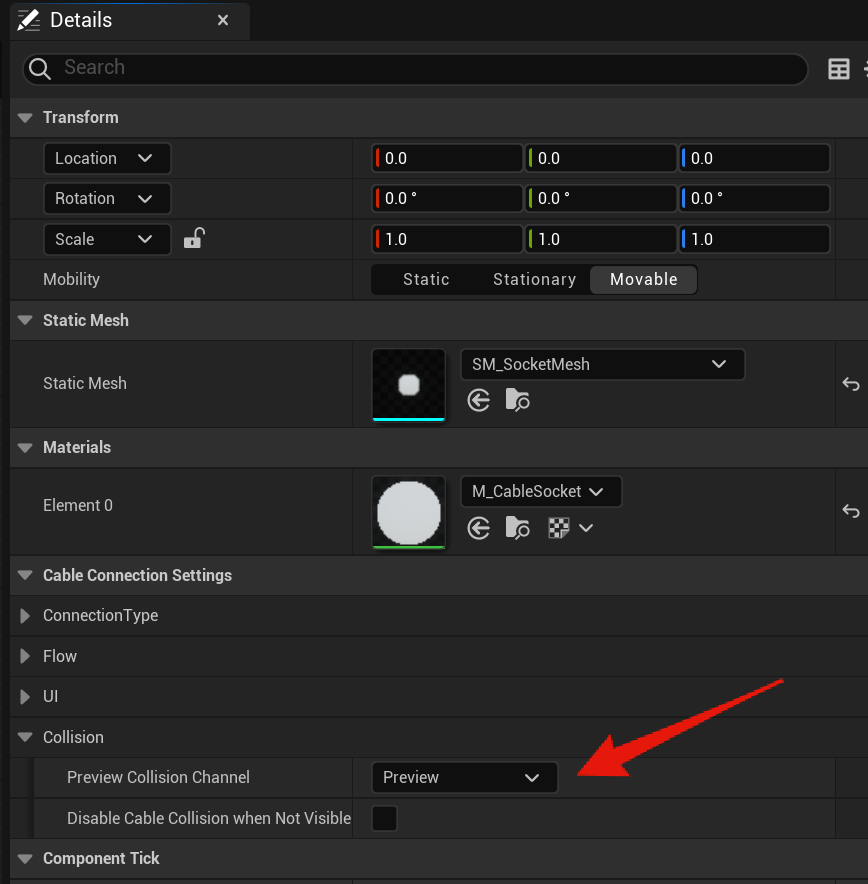
Task: Click the M_CableSocket material thumbnail
Action: [408, 511]
